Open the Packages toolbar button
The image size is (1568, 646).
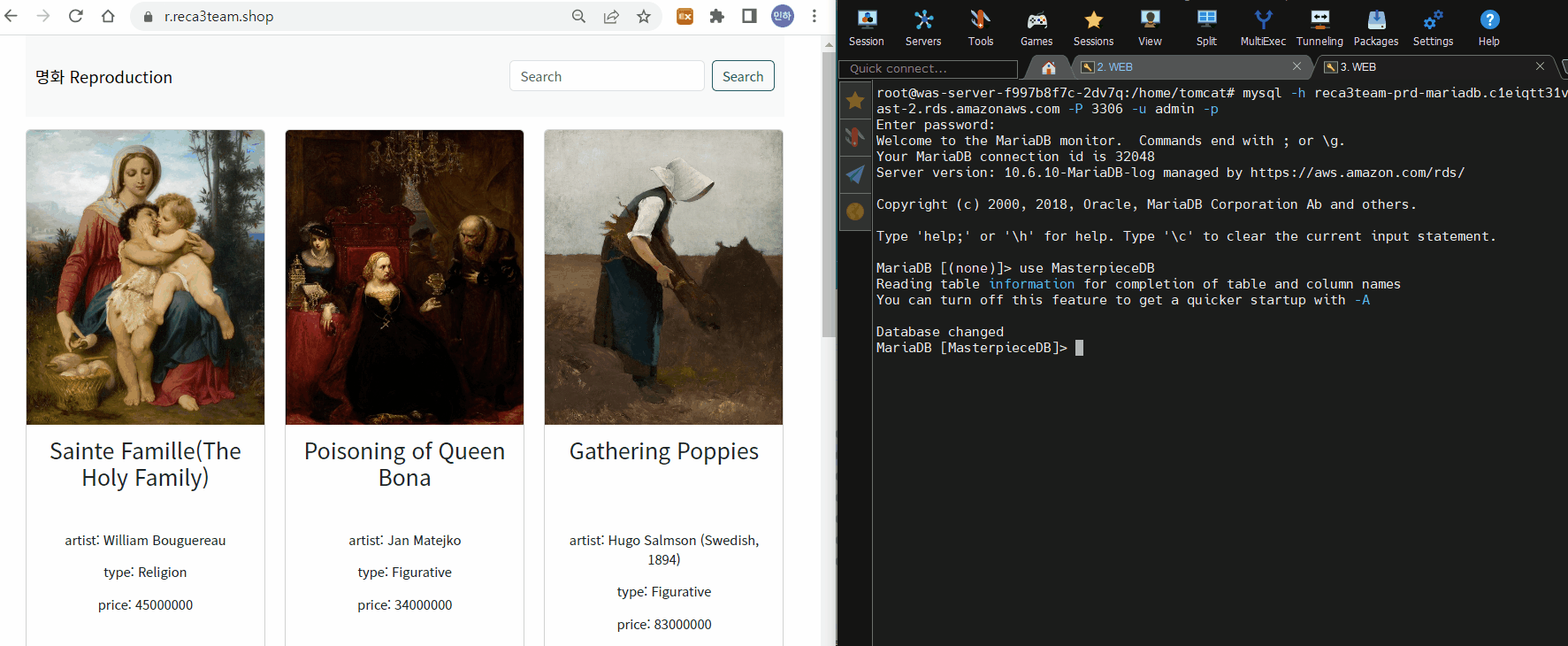(1376, 27)
